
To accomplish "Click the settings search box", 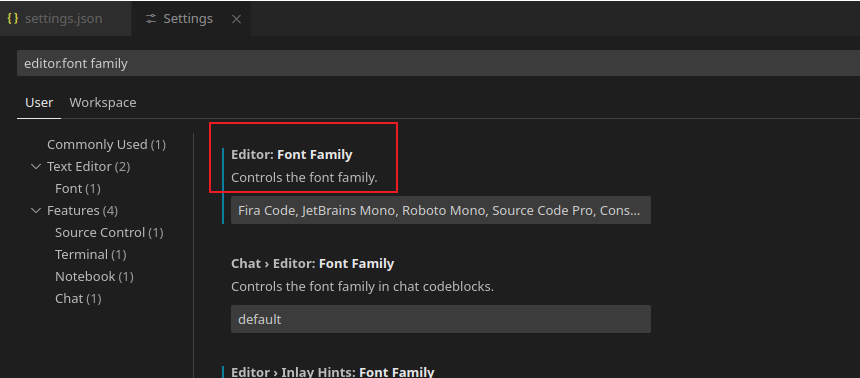I will pos(438,63).
